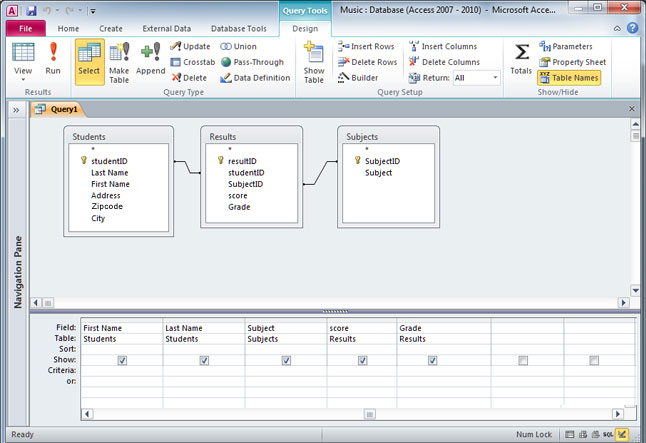
Task: Toggle Table Names row display
Action: click(569, 77)
